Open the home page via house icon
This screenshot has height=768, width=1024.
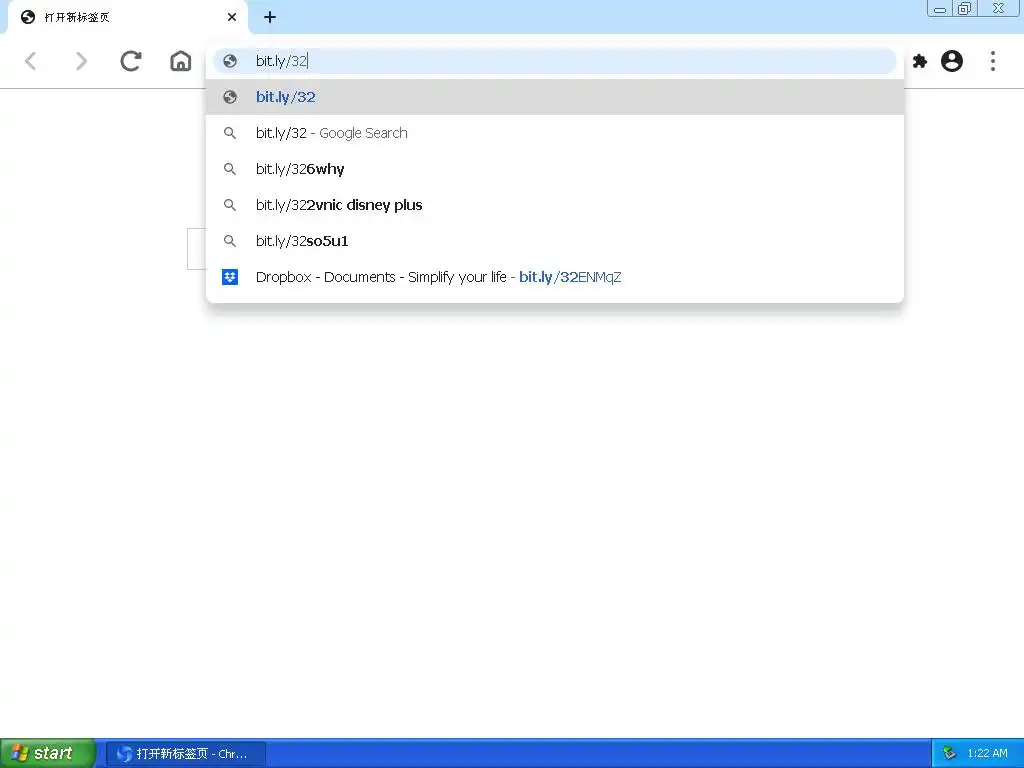(x=181, y=61)
